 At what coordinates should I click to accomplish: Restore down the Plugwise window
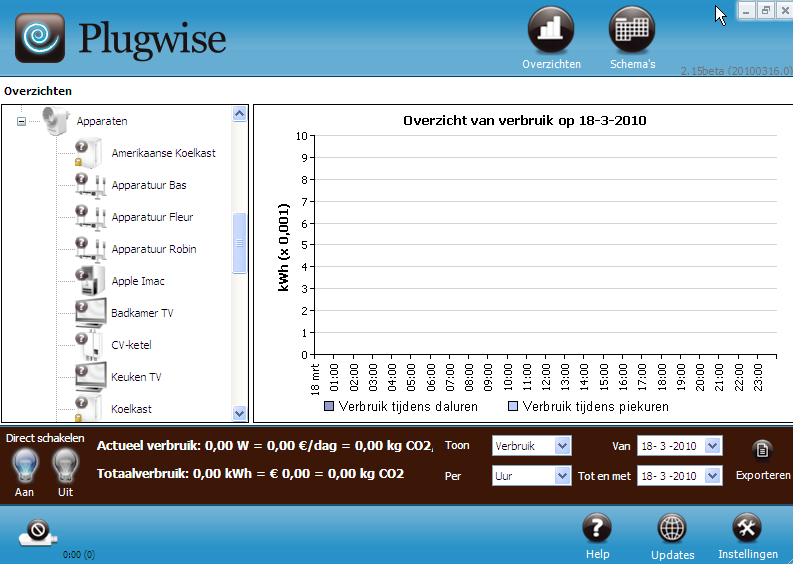click(766, 10)
